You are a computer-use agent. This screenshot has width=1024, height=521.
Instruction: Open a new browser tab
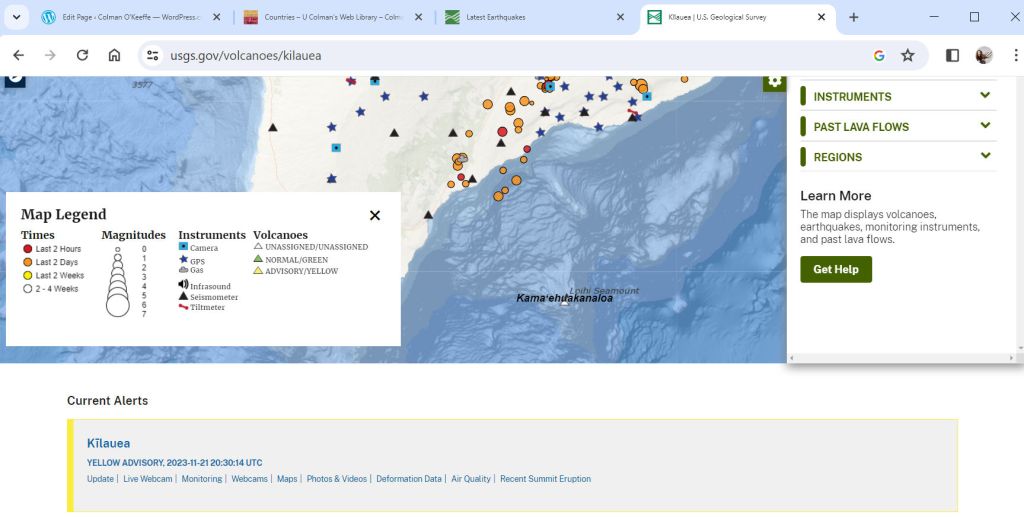[853, 17]
